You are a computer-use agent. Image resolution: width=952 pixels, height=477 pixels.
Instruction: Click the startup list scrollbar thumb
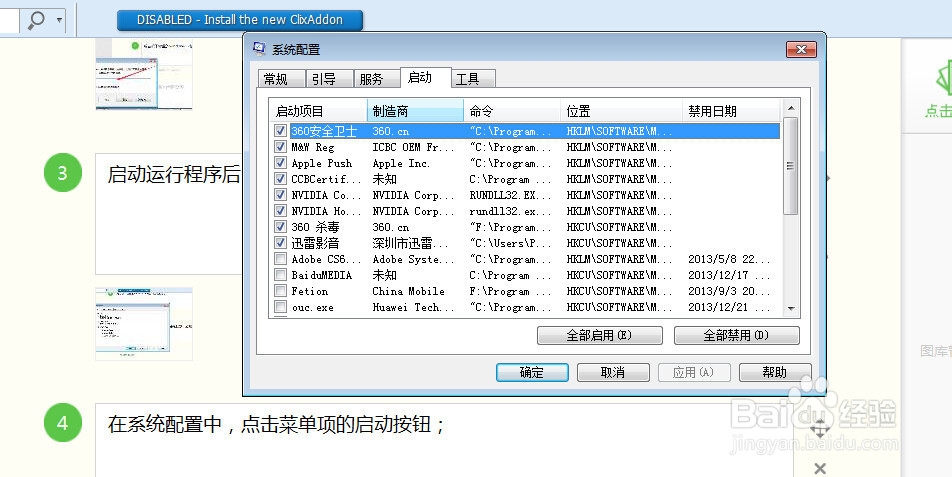point(790,166)
